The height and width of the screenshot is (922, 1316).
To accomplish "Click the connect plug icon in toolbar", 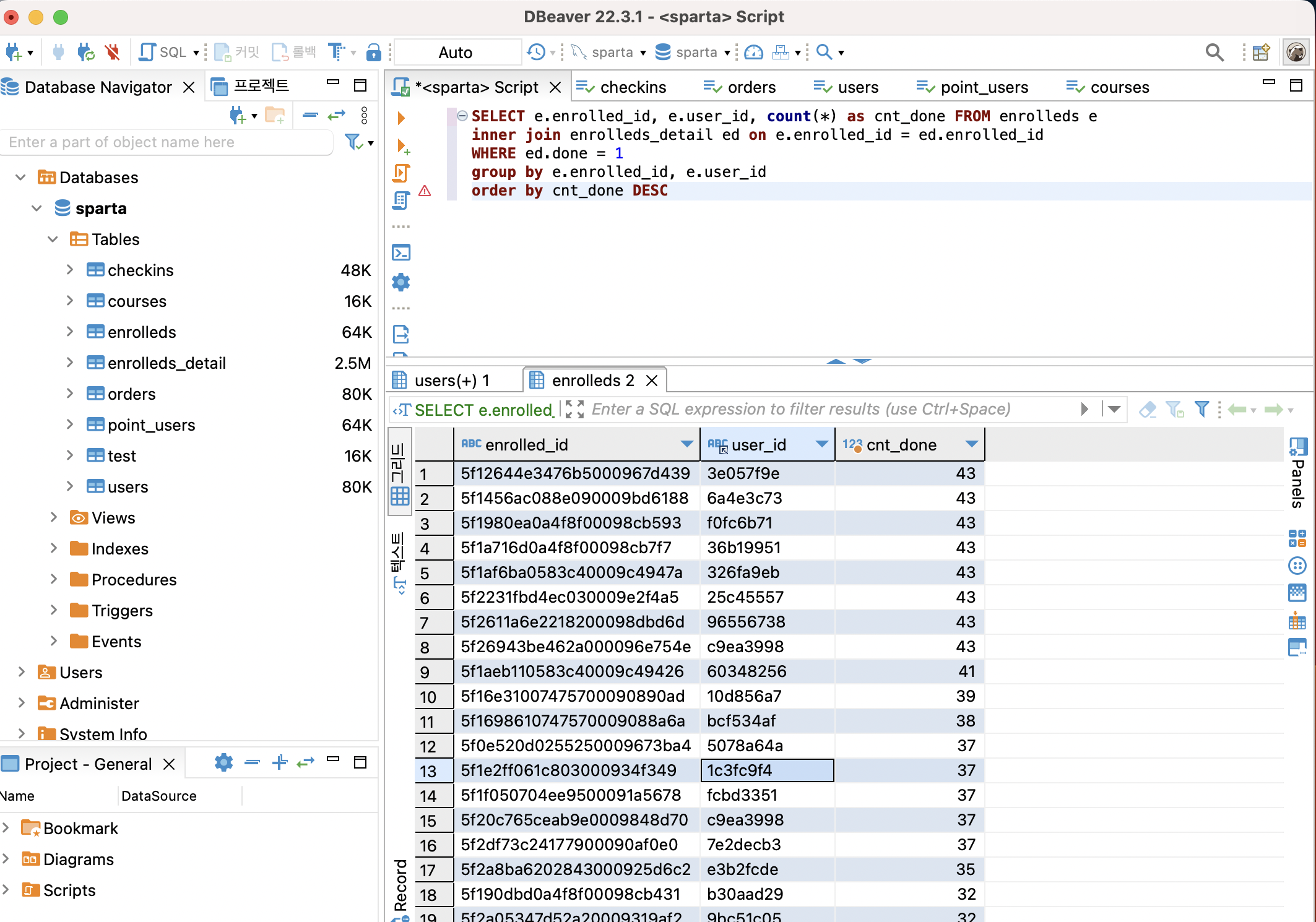I will tap(59, 53).
